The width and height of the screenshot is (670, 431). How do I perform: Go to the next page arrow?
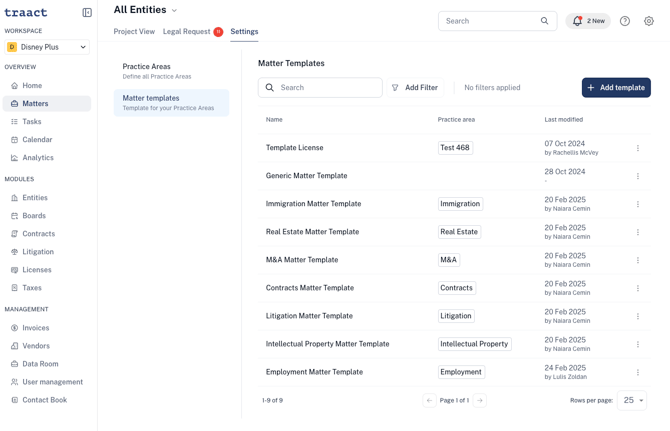(480, 400)
